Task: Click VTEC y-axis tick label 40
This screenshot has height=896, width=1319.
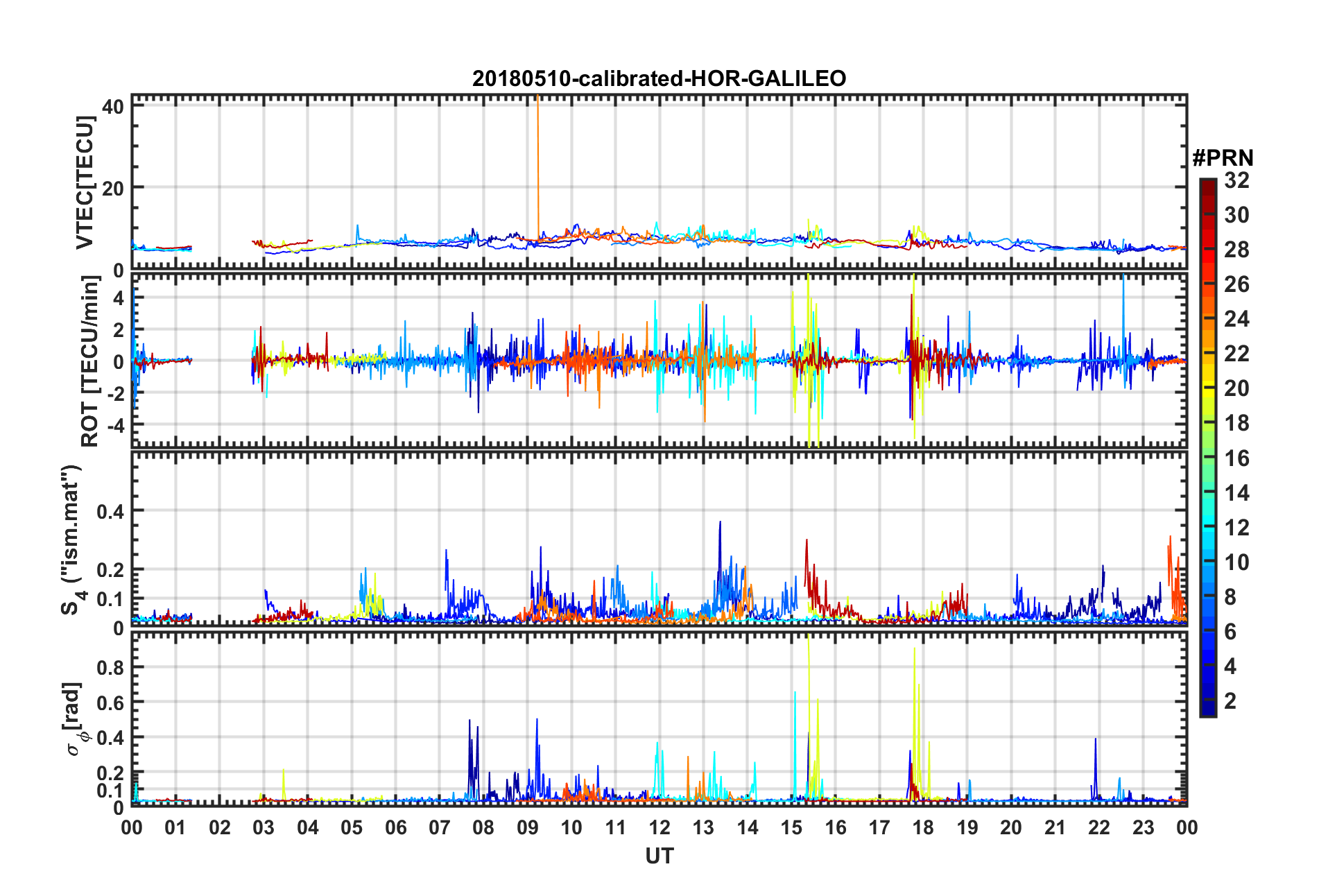Action: point(113,106)
